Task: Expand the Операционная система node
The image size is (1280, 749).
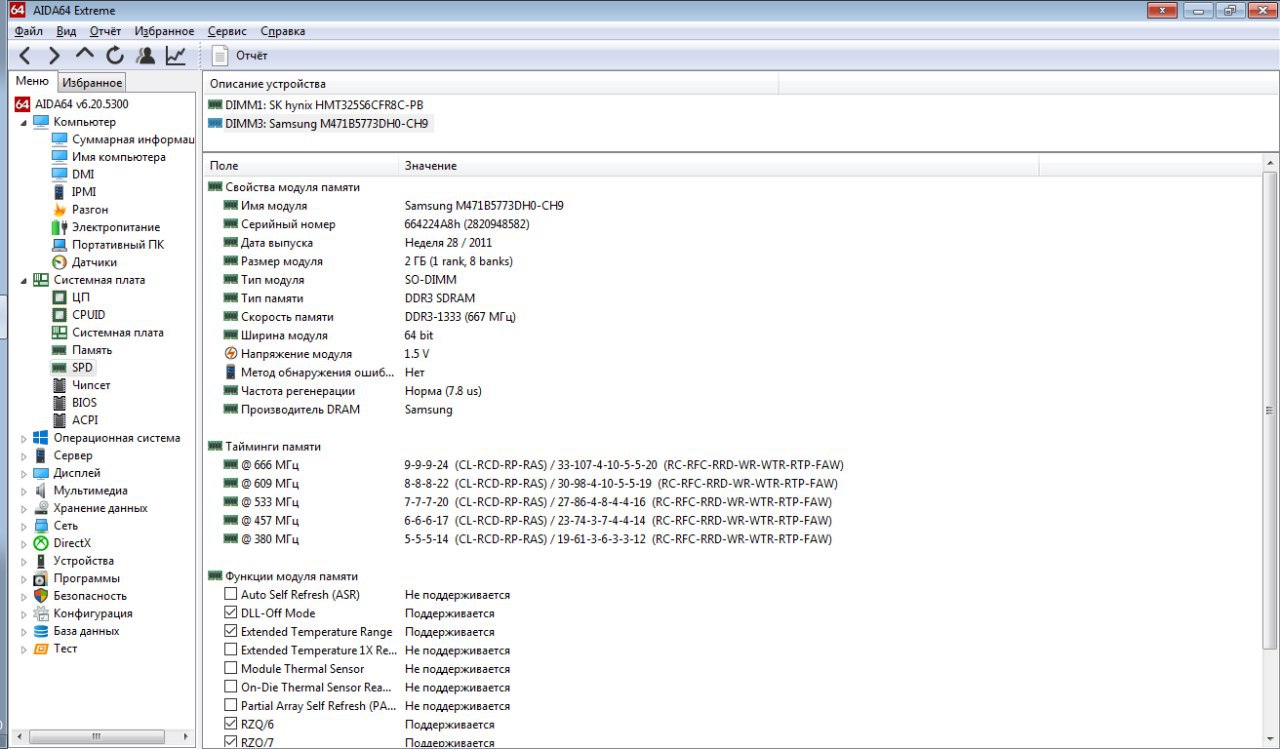Action: coord(24,438)
